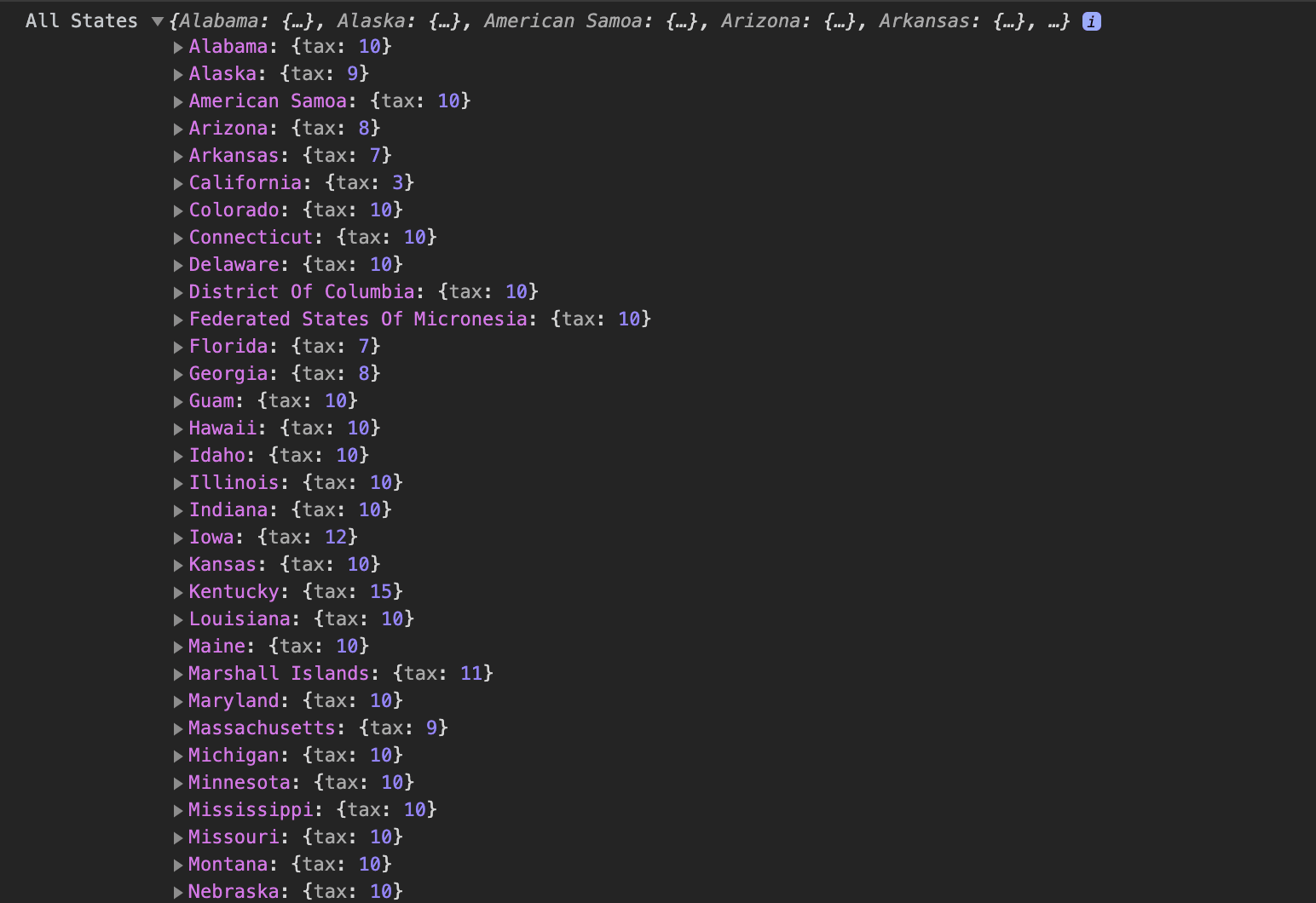This screenshot has width=1316, height=903.
Task: Click the "California" key text
Action: pyautogui.click(x=245, y=182)
